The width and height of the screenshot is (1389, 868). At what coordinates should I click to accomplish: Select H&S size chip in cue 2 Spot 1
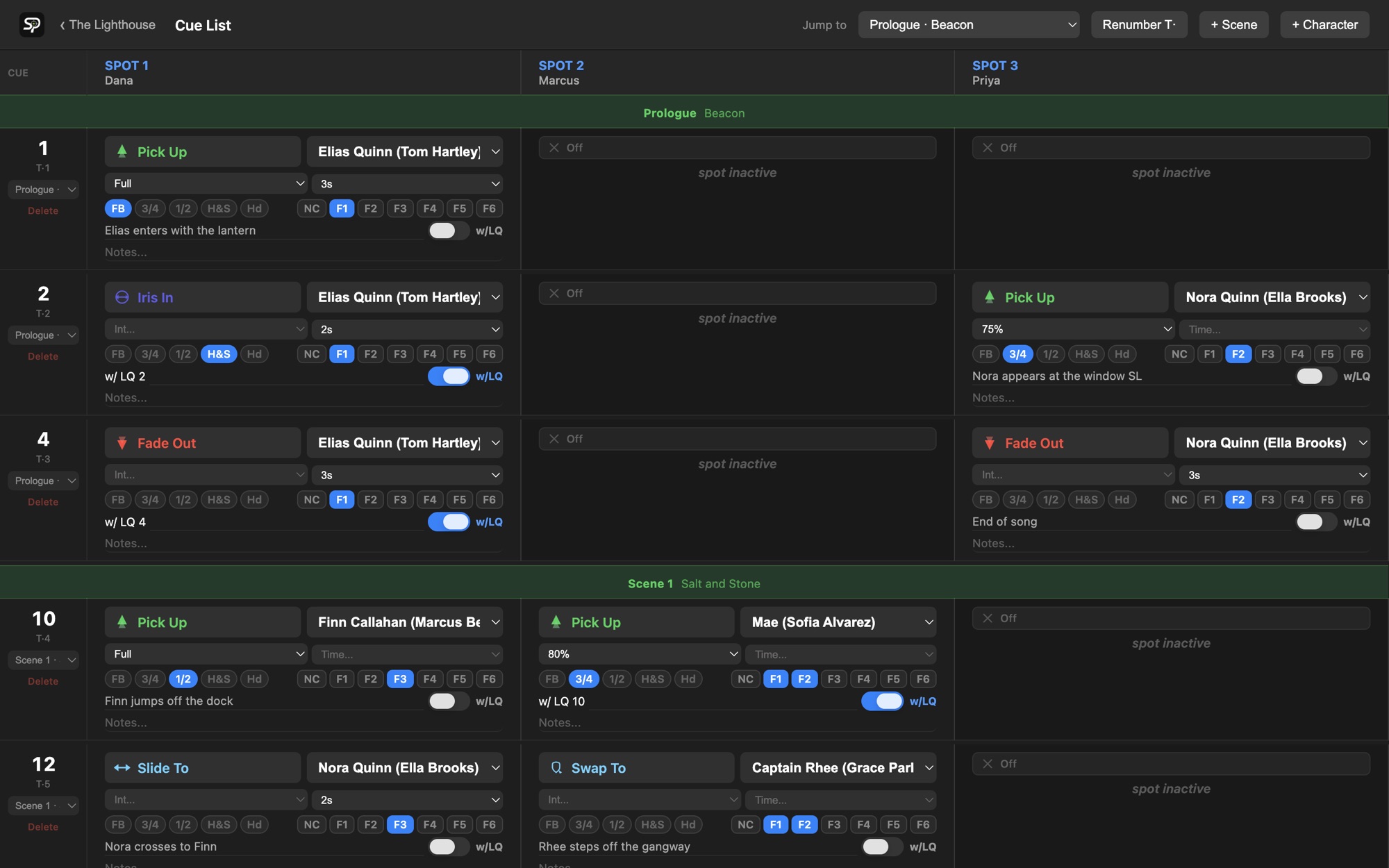[219, 354]
